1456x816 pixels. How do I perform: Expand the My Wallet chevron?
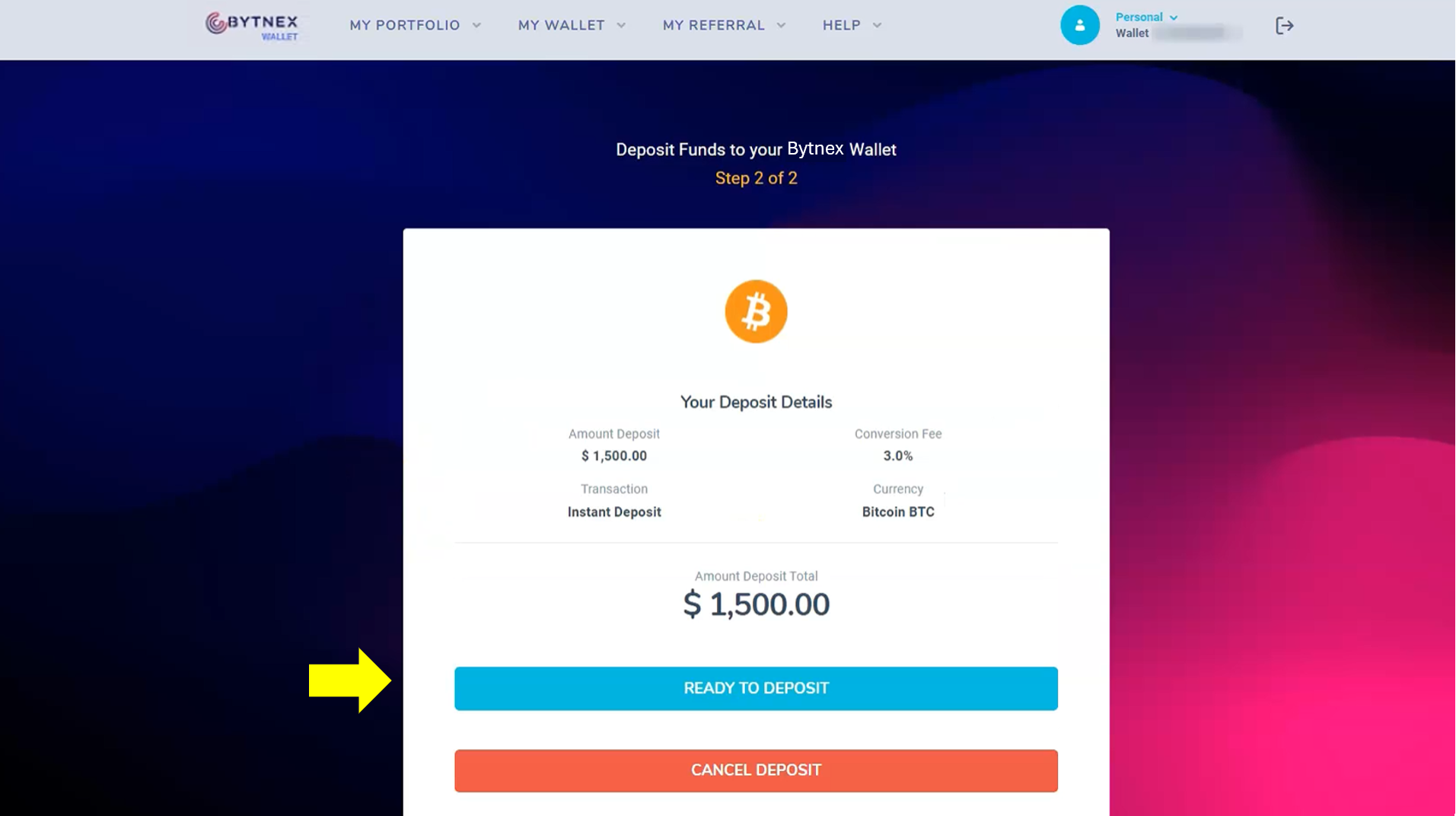click(x=622, y=25)
